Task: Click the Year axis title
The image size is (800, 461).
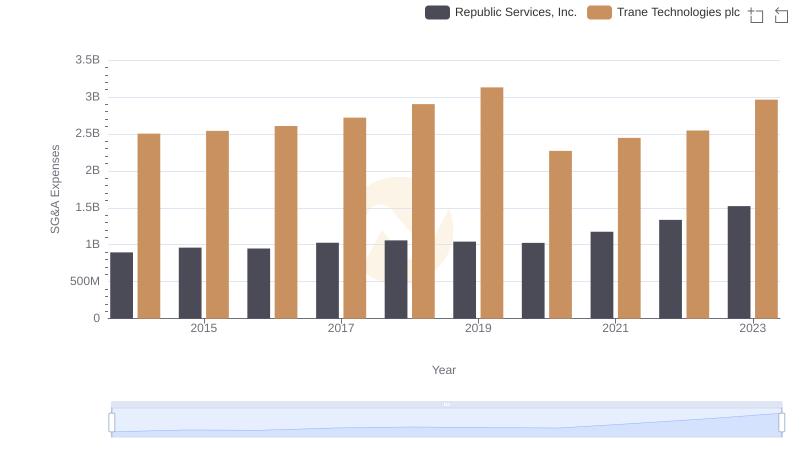Action: [x=444, y=370]
